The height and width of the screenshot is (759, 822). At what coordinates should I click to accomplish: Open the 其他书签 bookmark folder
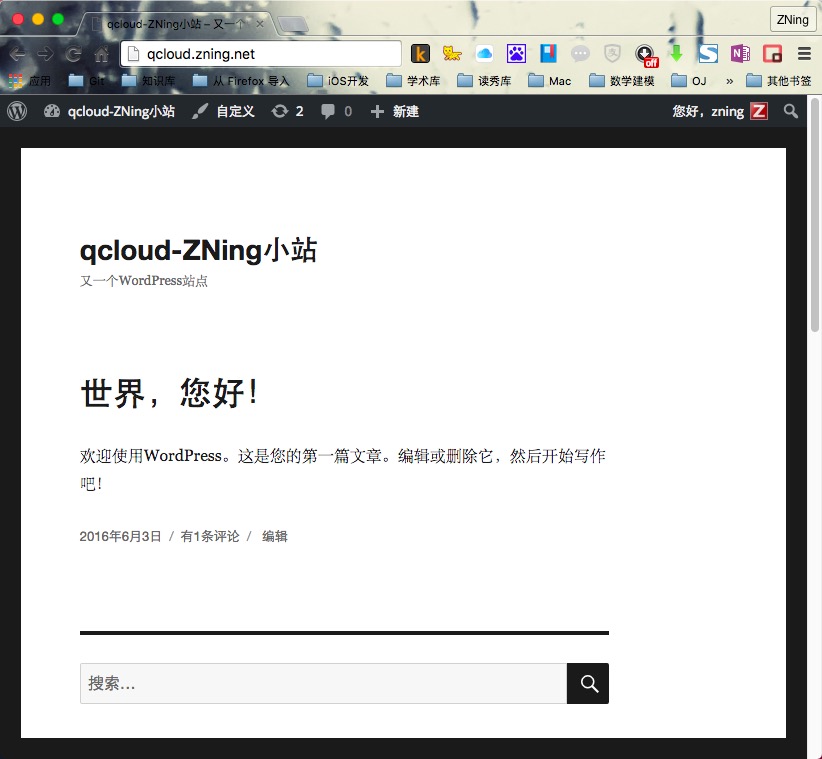pyautogui.click(x=779, y=81)
